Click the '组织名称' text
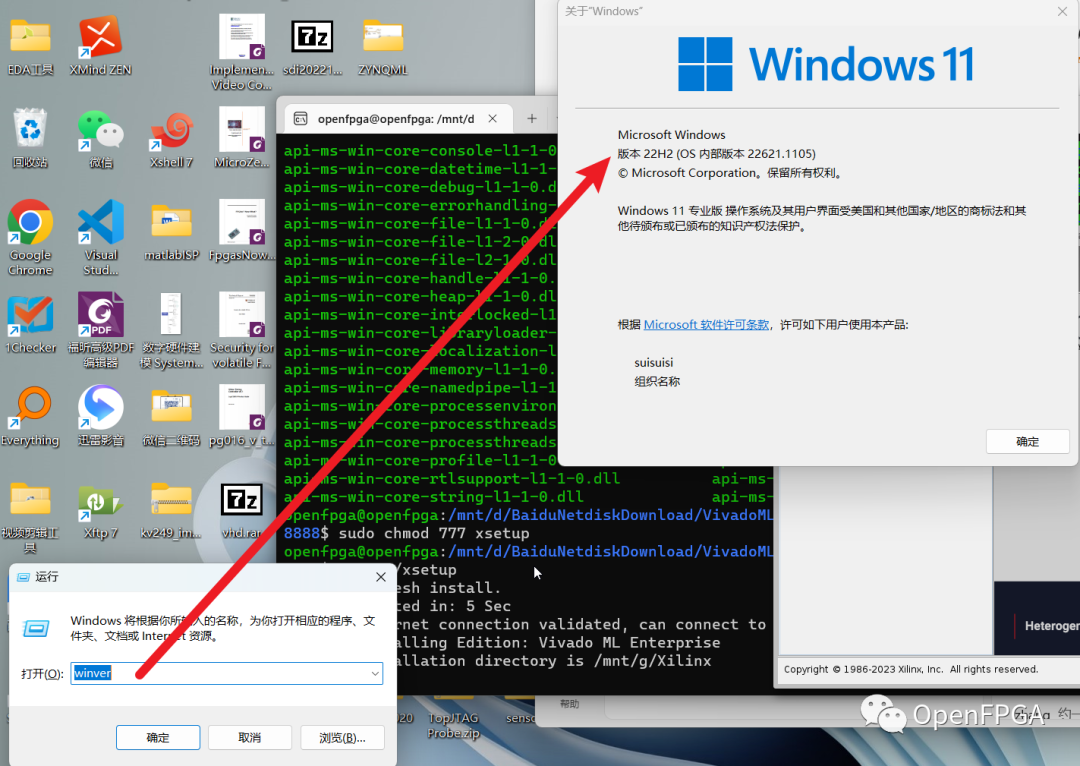This screenshot has width=1080, height=766. [657, 382]
